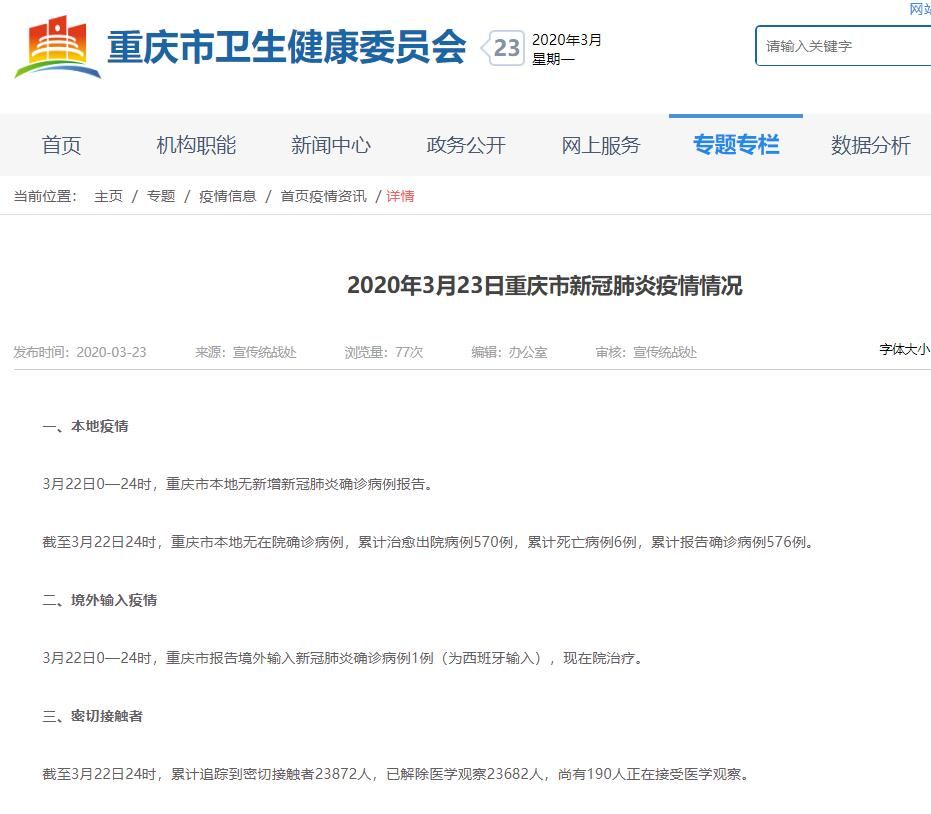Open the 机构职能 navigation menu

[196, 145]
